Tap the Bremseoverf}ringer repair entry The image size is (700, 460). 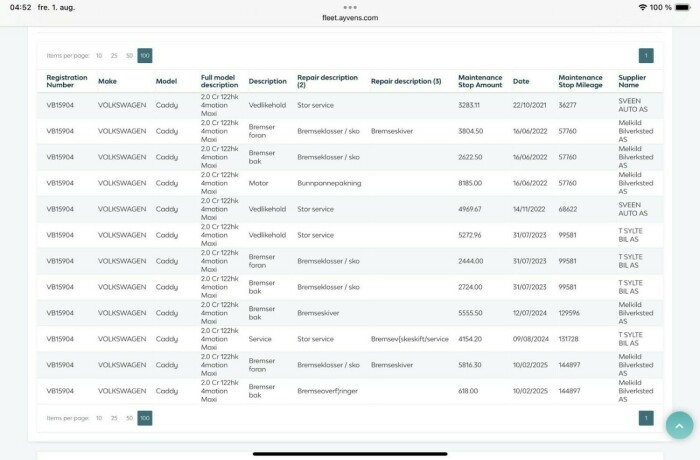click(328, 391)
